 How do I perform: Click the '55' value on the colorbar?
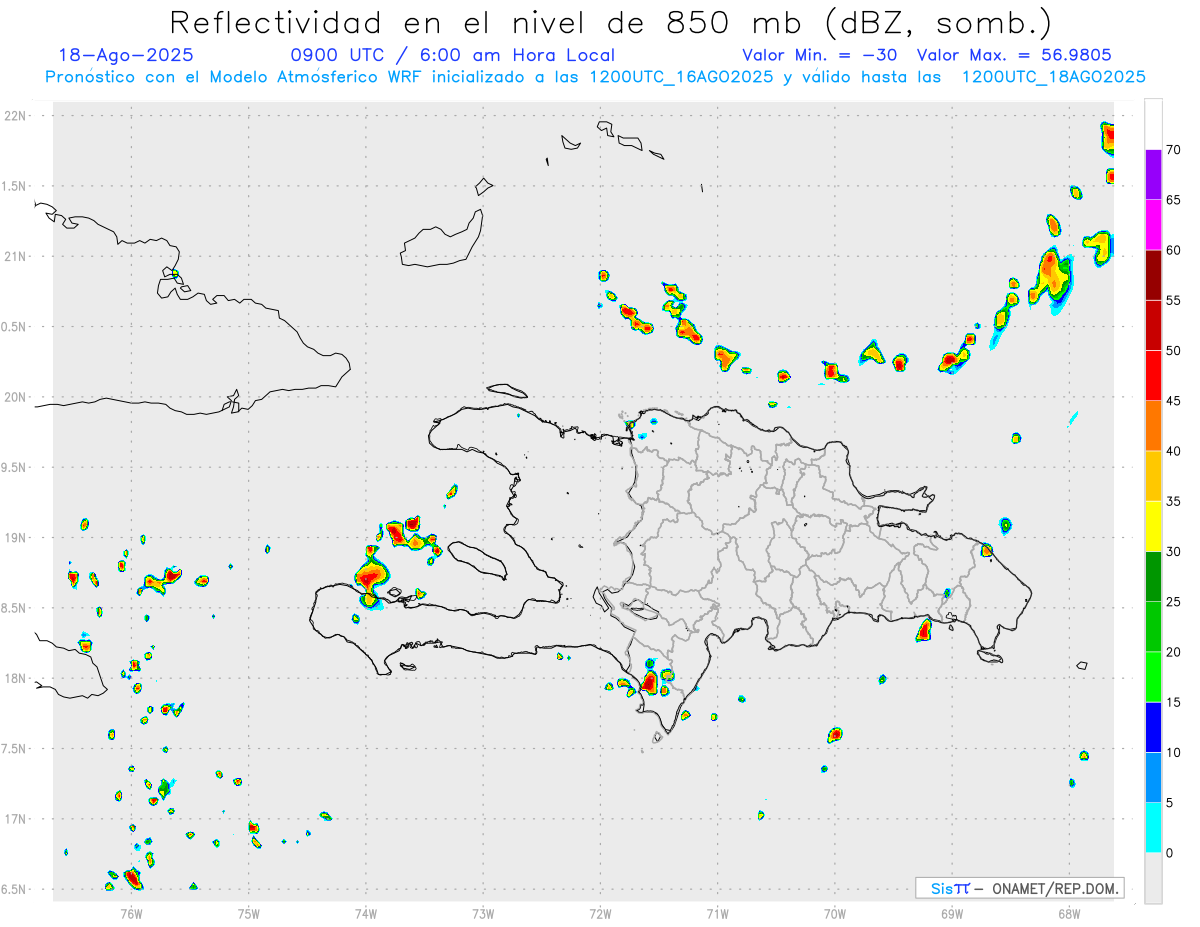coord(1174,300)
